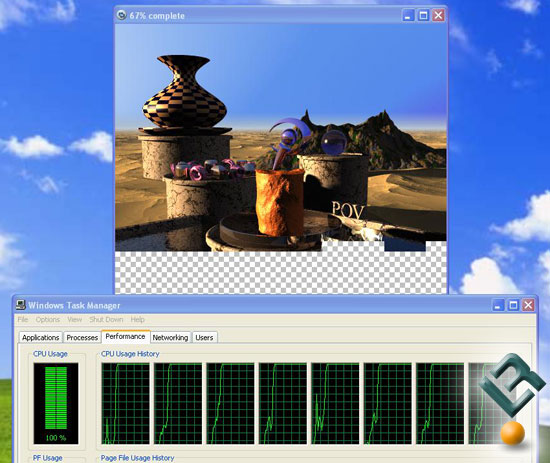Switch to the Applications tab
This screenshot has width=550, height=463.
click(x=40, y=337)
